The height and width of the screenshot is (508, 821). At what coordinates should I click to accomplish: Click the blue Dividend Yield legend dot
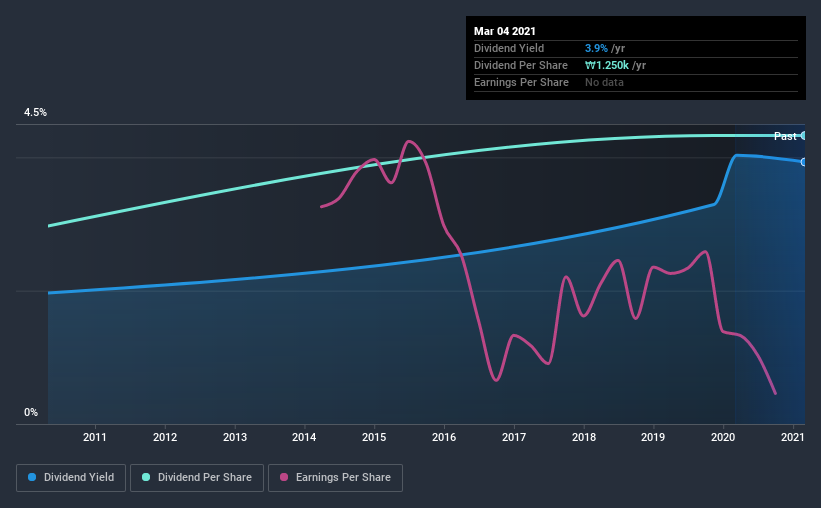(x=32, y=477)
